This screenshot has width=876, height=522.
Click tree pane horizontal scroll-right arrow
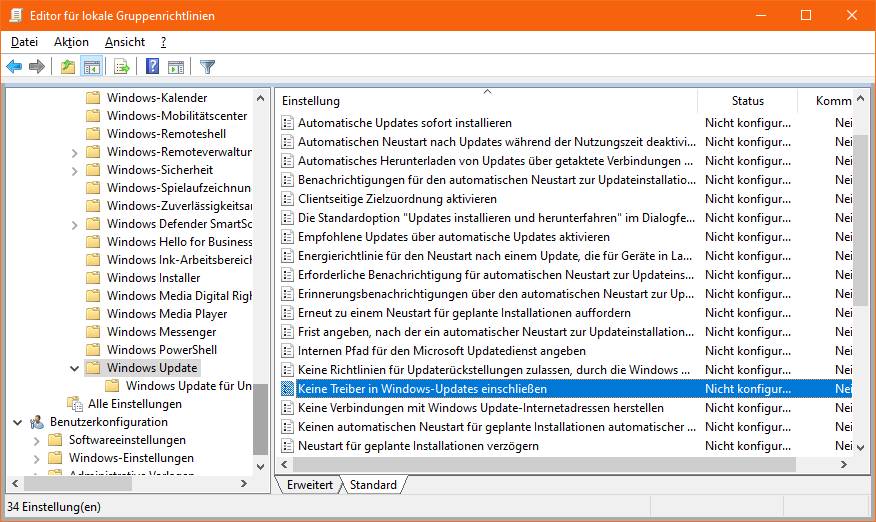coord(244,483)
